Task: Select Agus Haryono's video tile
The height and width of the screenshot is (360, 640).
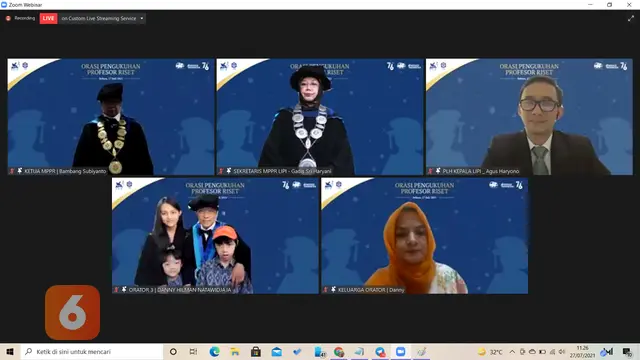Action: tap(529, 117)
